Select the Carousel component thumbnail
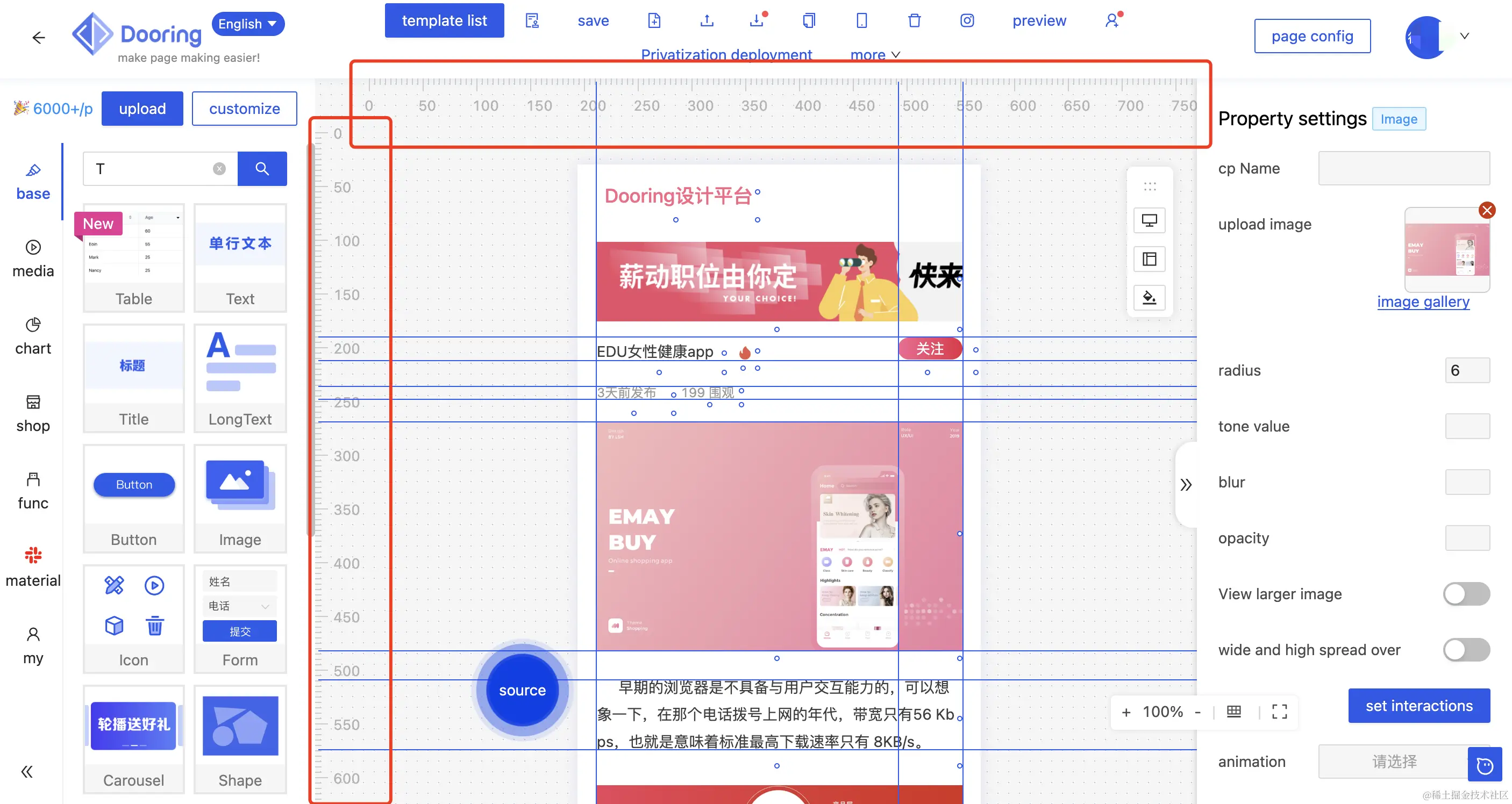The width and height of the screenshot is (1512, 804). point(133,739)
